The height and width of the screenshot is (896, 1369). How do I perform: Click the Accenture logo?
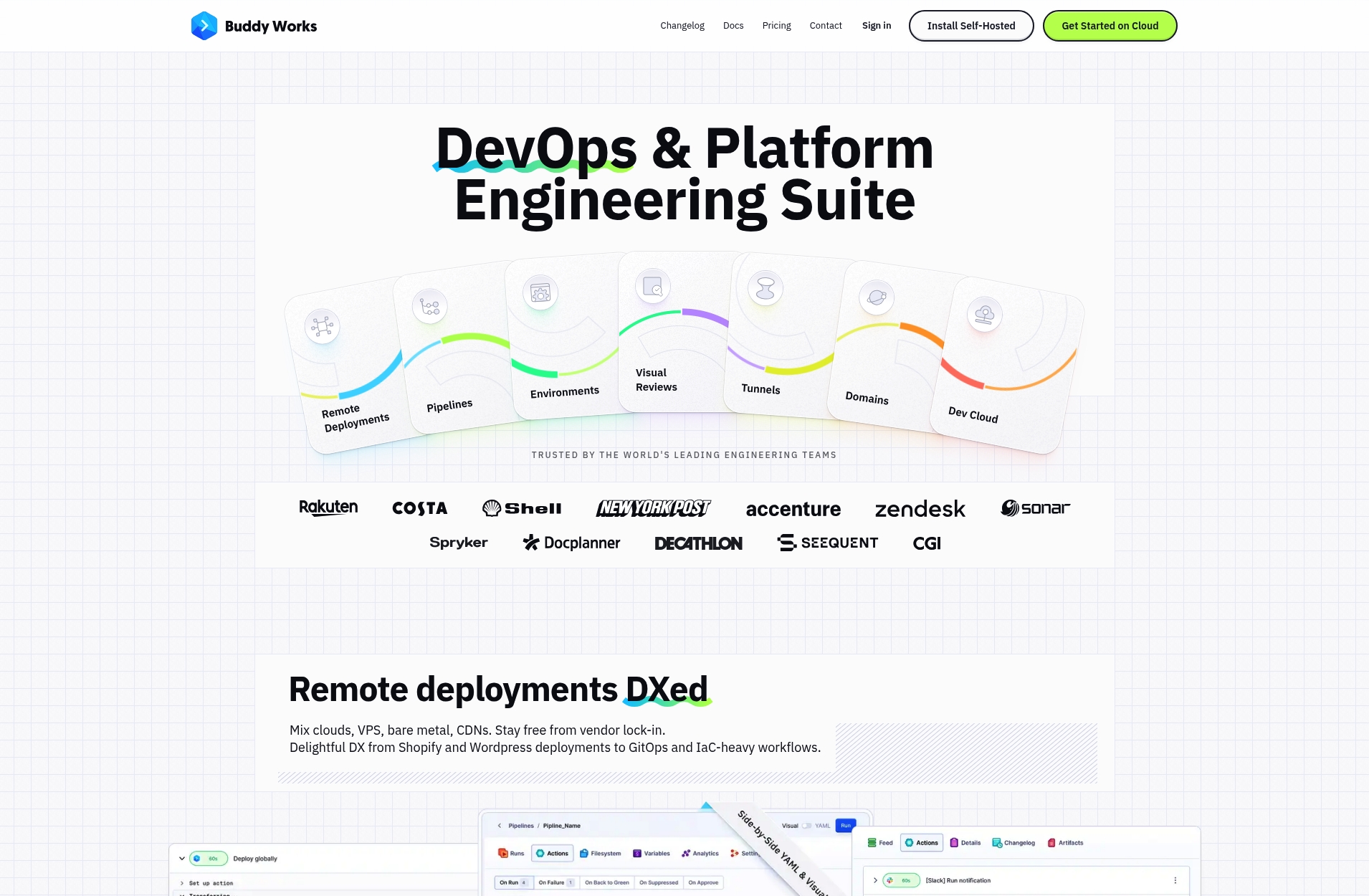point(793,509)
